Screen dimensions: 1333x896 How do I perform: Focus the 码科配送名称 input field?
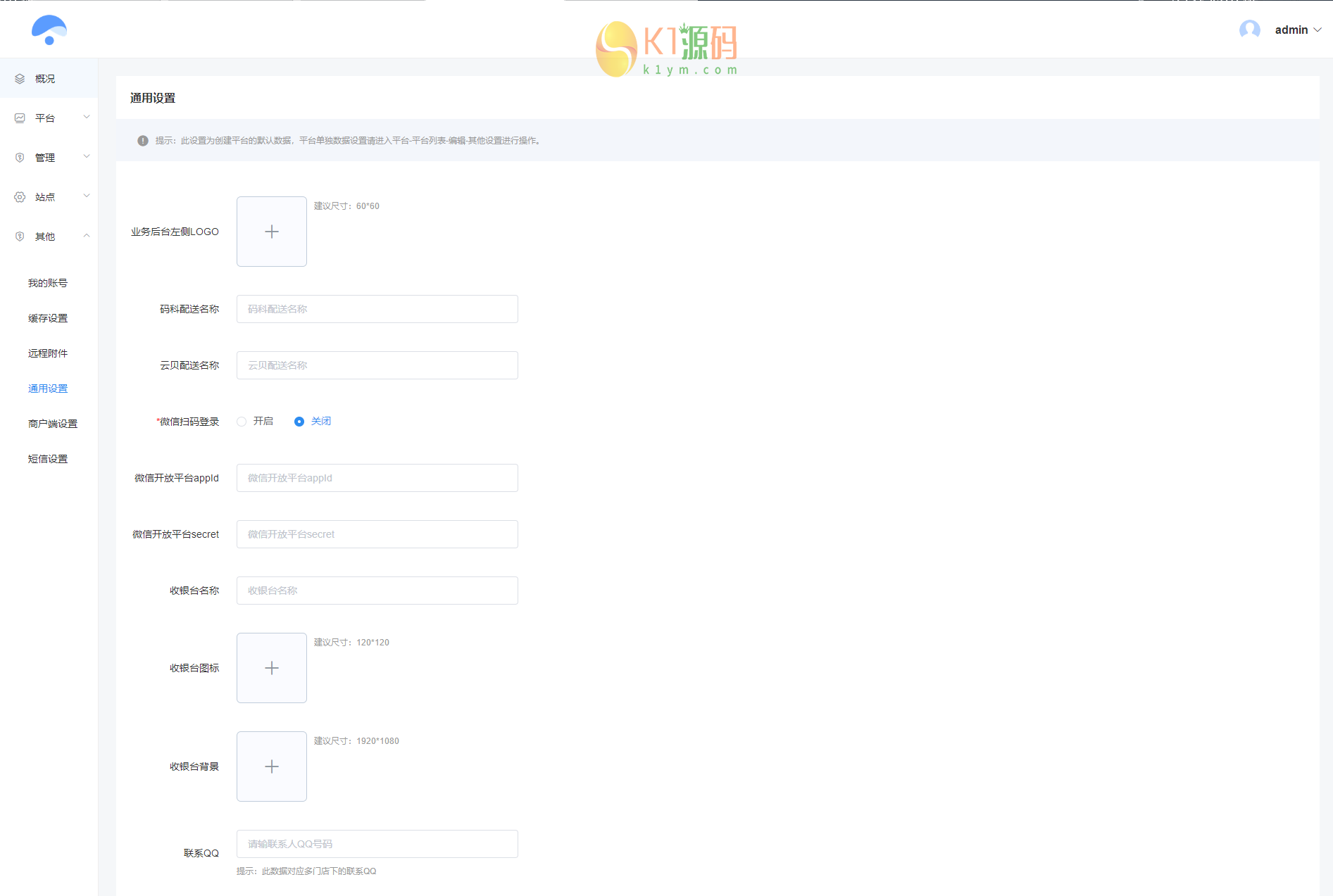coord(377,309)
